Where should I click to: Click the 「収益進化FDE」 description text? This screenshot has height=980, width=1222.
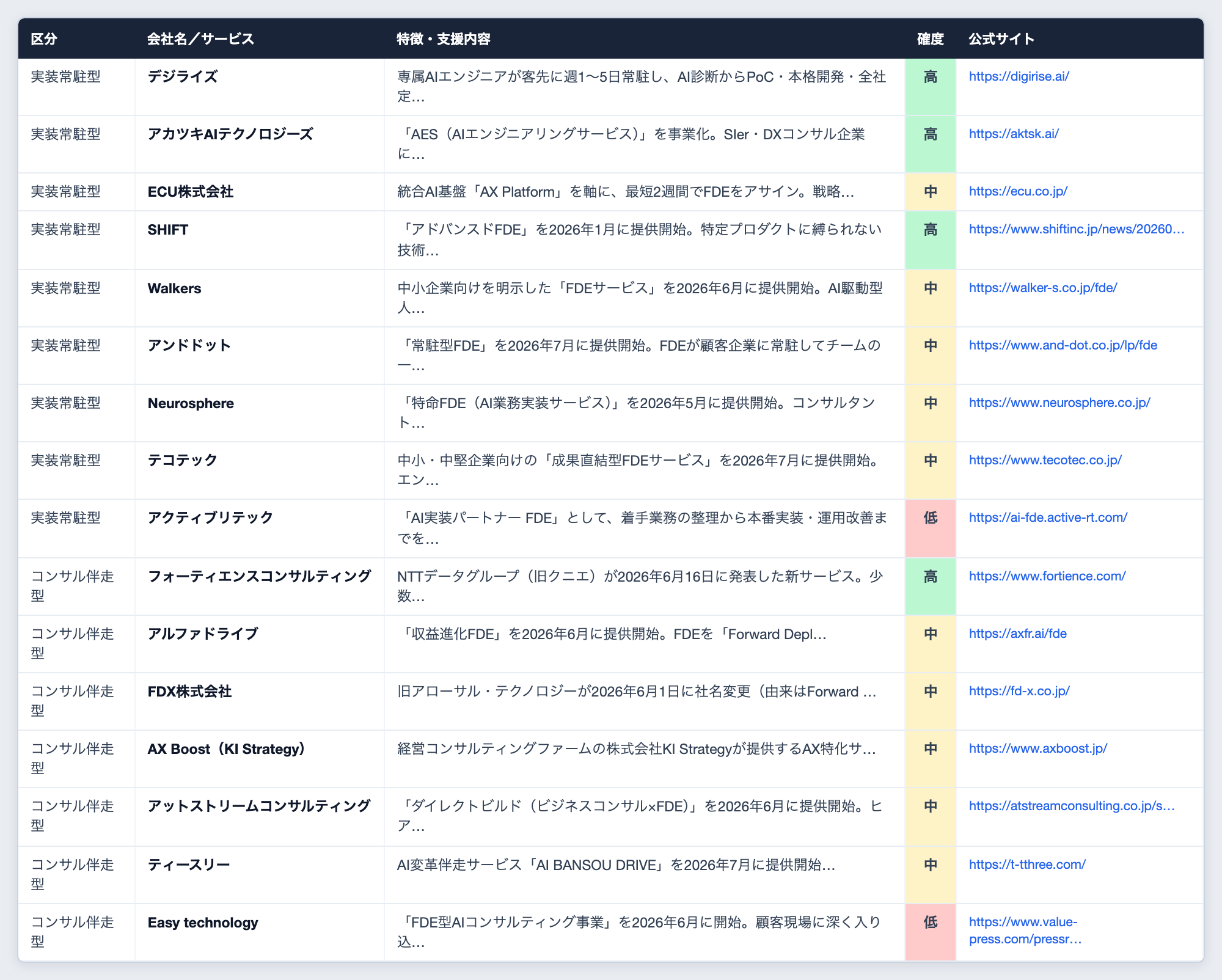point(612,634)
